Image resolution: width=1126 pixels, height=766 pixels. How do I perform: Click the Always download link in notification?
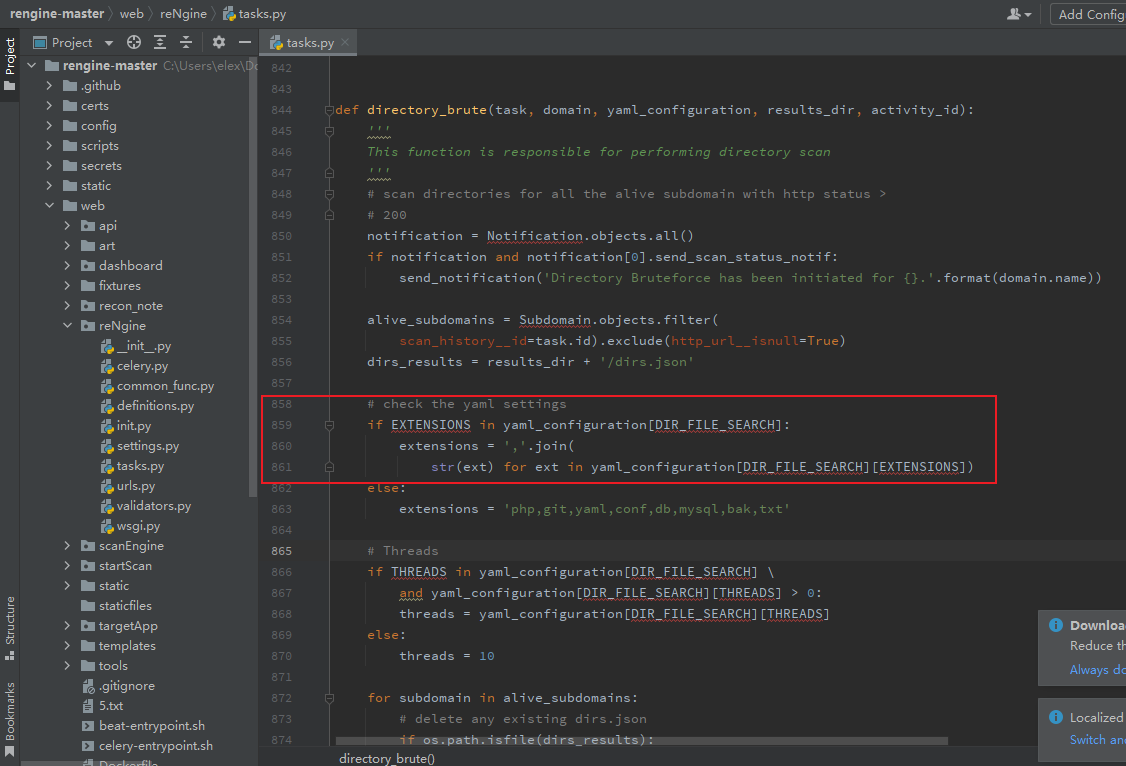click(x=1097, y=670)
